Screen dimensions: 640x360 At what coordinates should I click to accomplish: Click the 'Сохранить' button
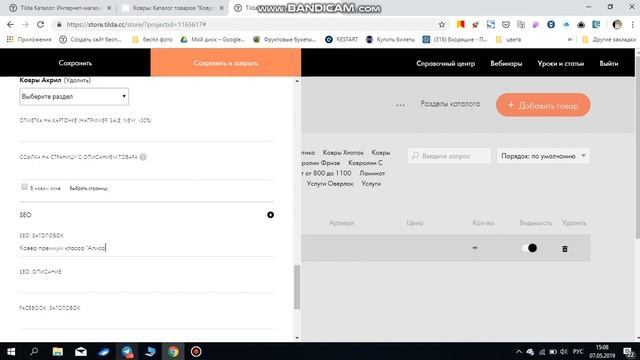tap(75, 63)
